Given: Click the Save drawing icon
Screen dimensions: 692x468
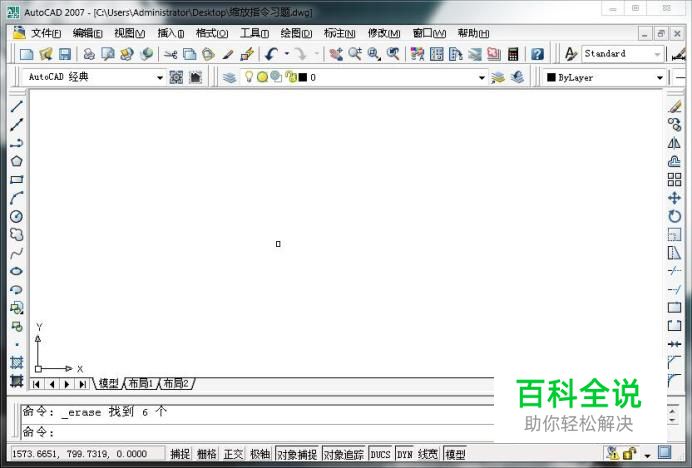Looking at the screenshot, I should (65, 54).
